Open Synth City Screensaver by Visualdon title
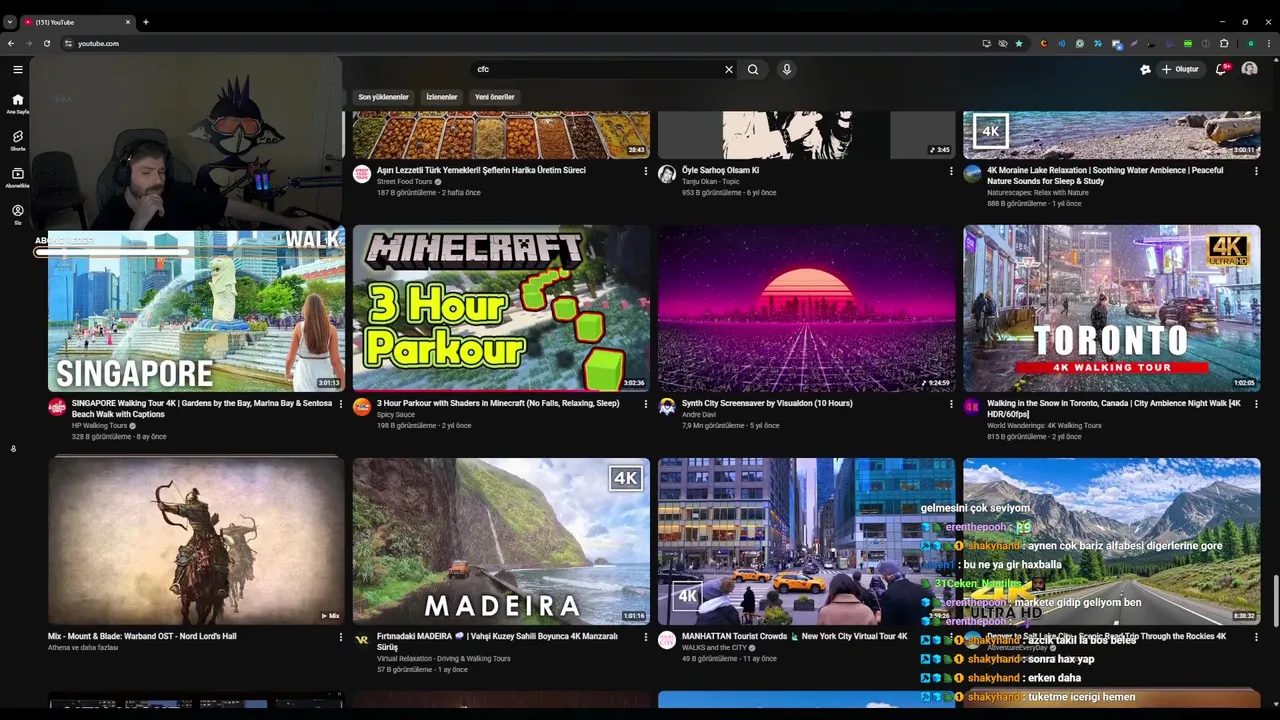 pyautogui.click(x=767, y=403)
